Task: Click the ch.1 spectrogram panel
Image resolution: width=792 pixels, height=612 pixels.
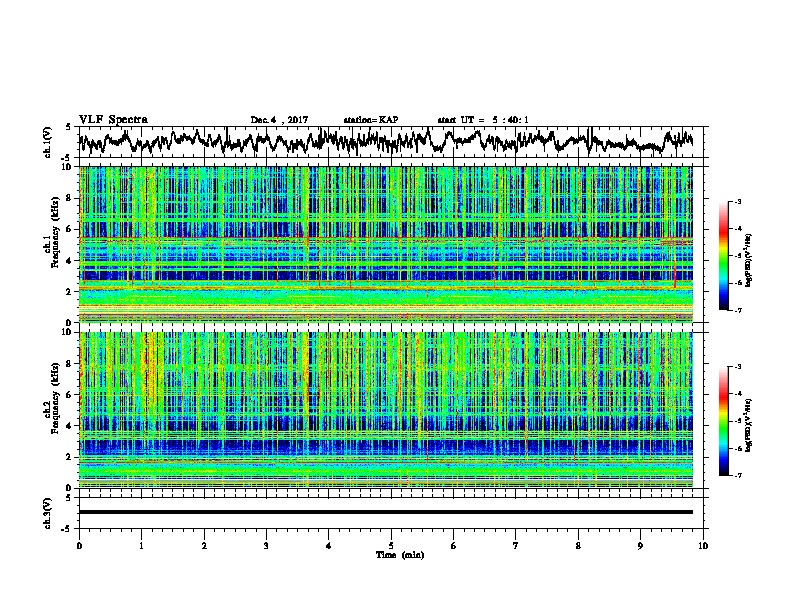Action: coord(386,244)
